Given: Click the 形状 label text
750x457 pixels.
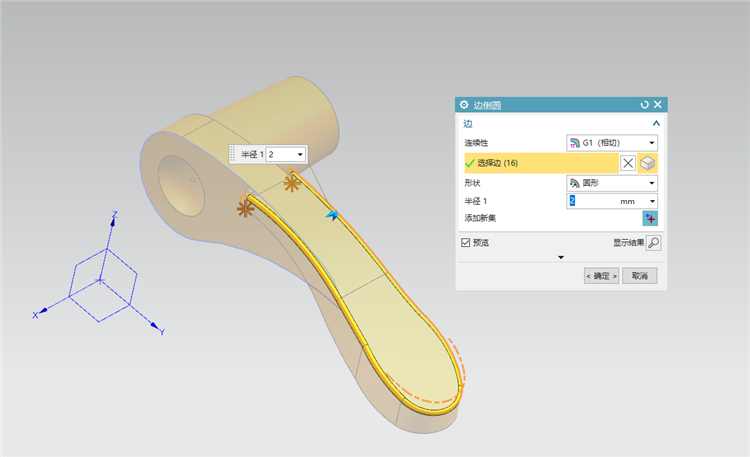Looking at the screenshot, I should coord(472,183).
